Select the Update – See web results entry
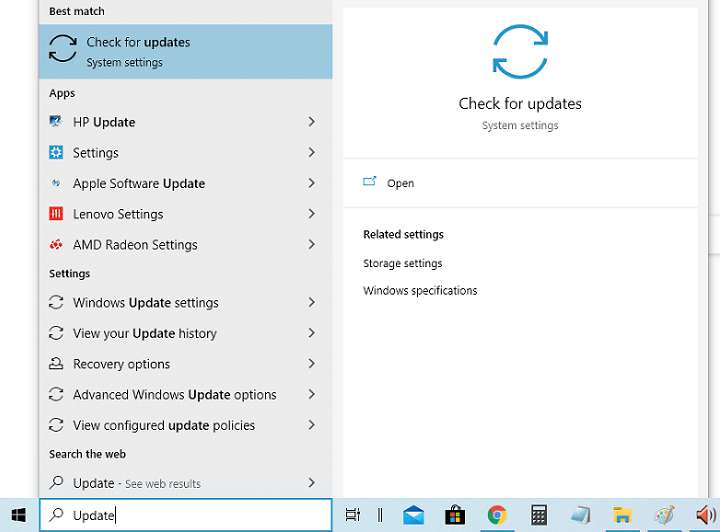Viewport: 720px width, 532px height. [x=186, y=482]
